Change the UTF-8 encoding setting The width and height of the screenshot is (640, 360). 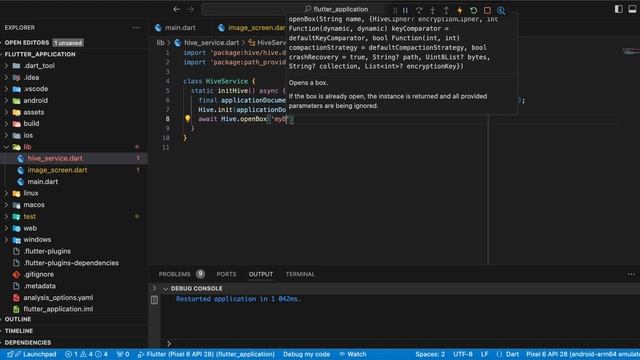pos(462,354)
